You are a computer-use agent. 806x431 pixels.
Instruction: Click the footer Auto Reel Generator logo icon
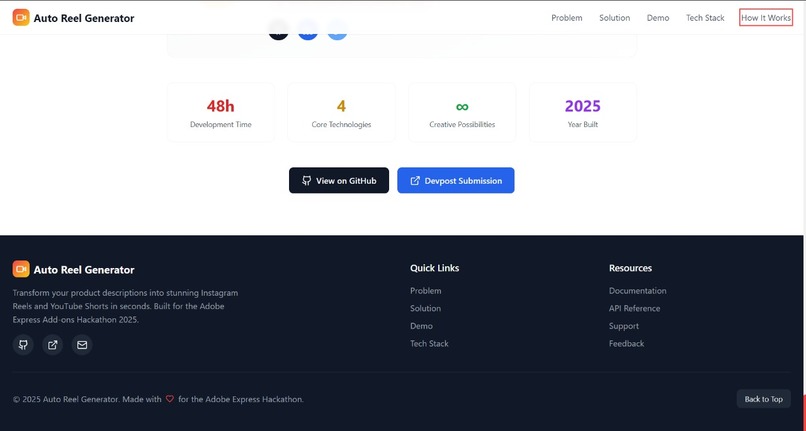click(21, 269)
